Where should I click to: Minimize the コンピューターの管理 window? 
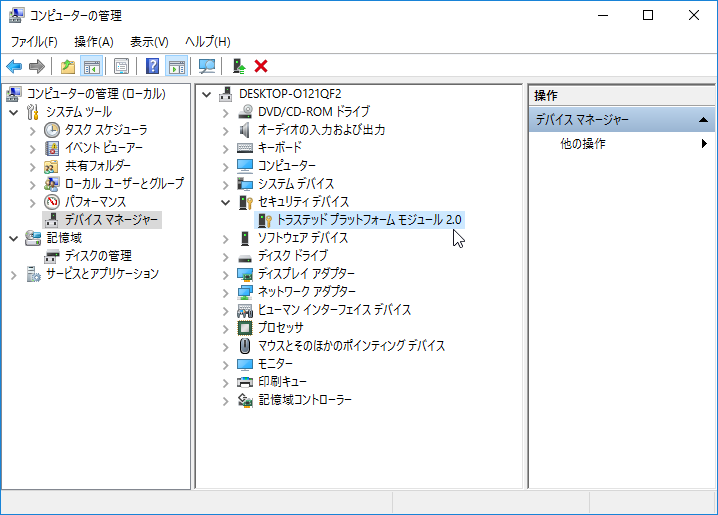coord(603,15)
